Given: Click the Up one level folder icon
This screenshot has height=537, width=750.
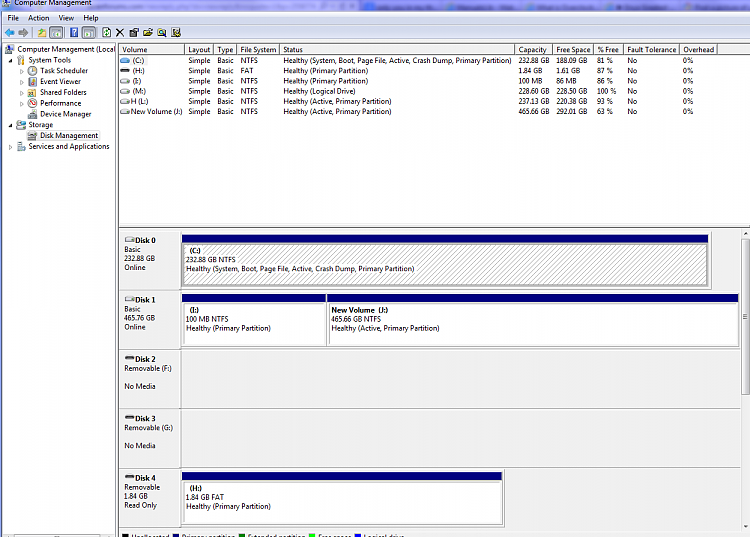Looking at the screenshot, I should tap(42, 33).
